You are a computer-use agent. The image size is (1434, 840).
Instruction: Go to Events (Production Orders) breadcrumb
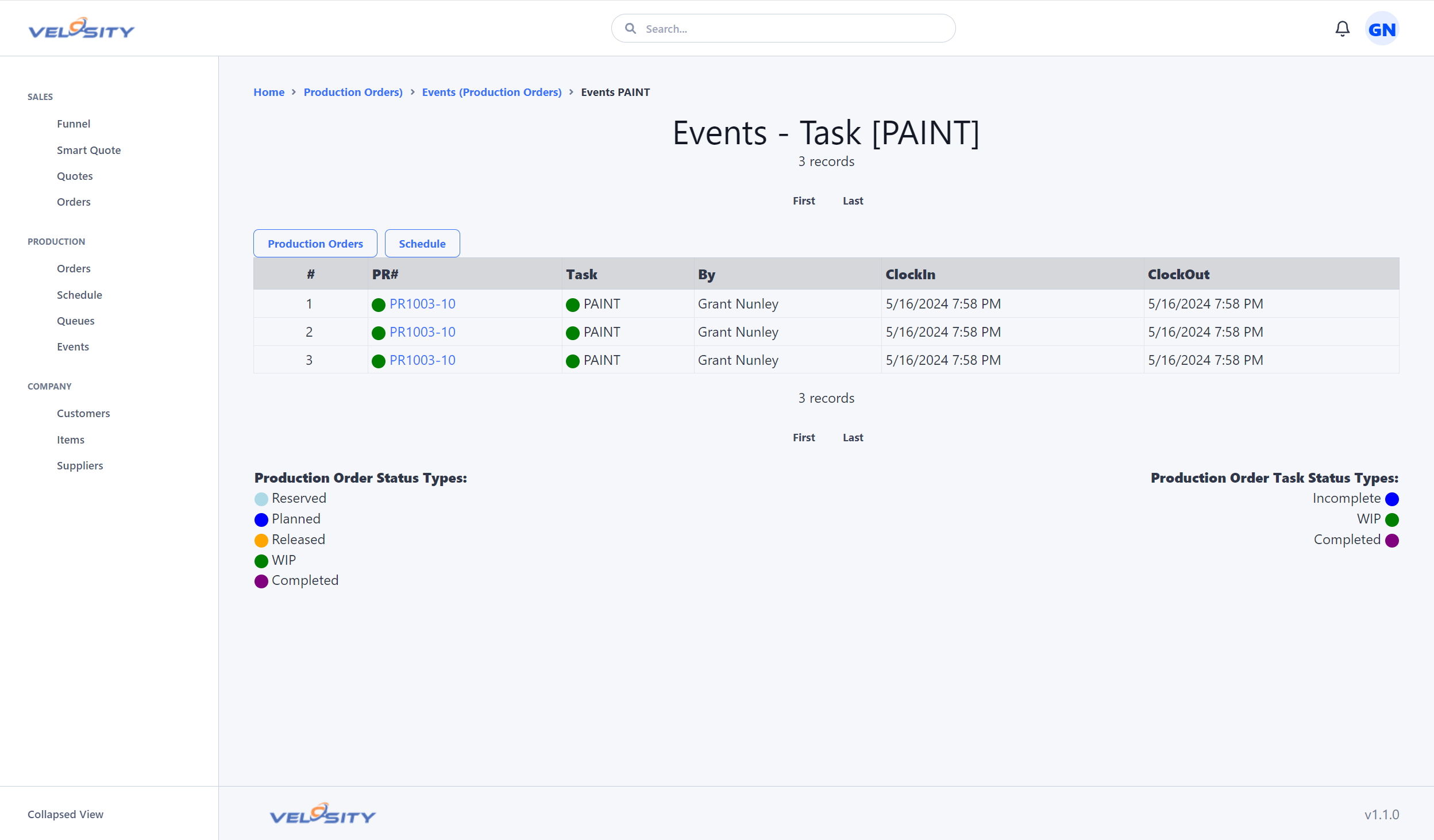coord(492,92)
